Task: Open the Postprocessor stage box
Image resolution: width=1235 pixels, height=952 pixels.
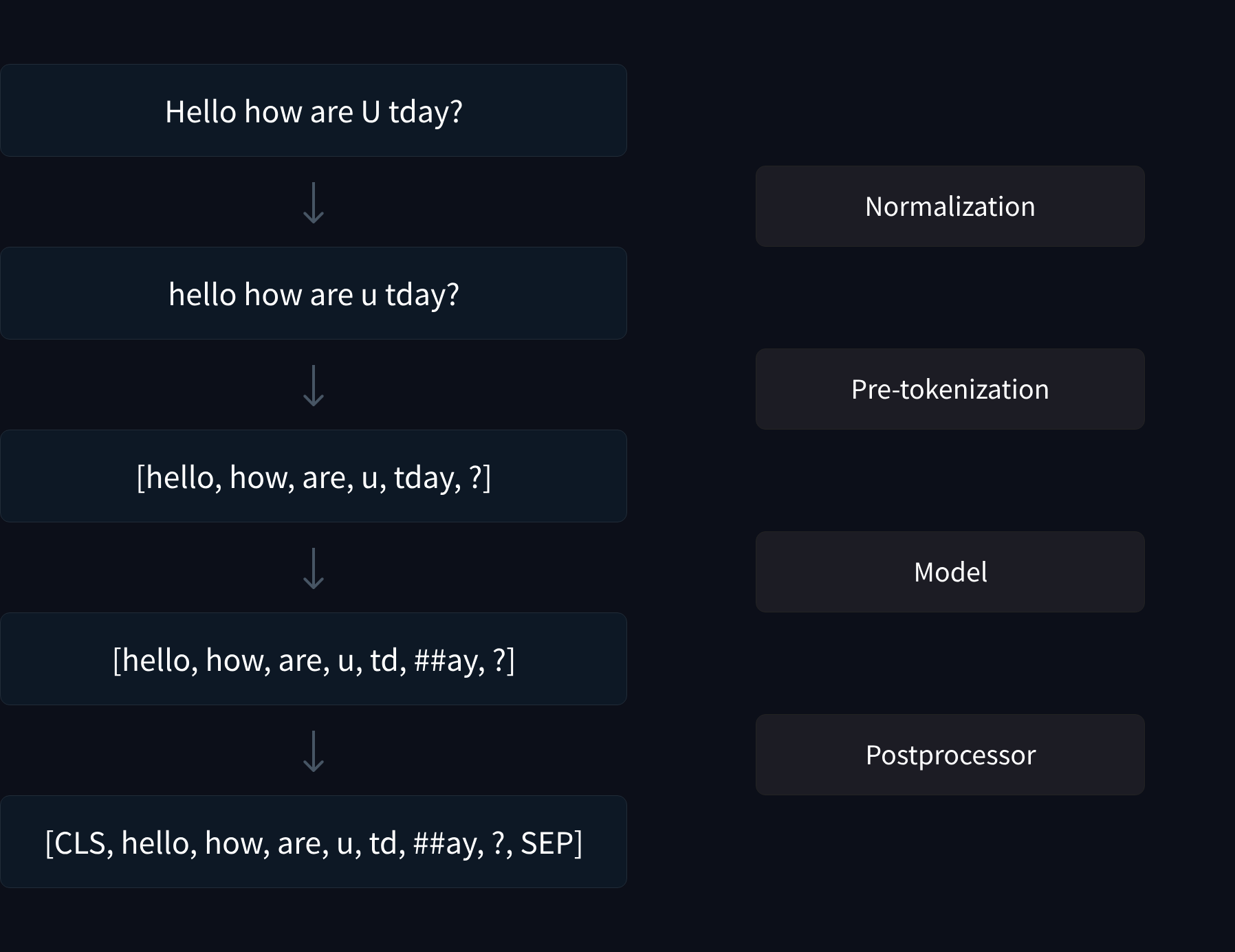Action: coord(950,755)
